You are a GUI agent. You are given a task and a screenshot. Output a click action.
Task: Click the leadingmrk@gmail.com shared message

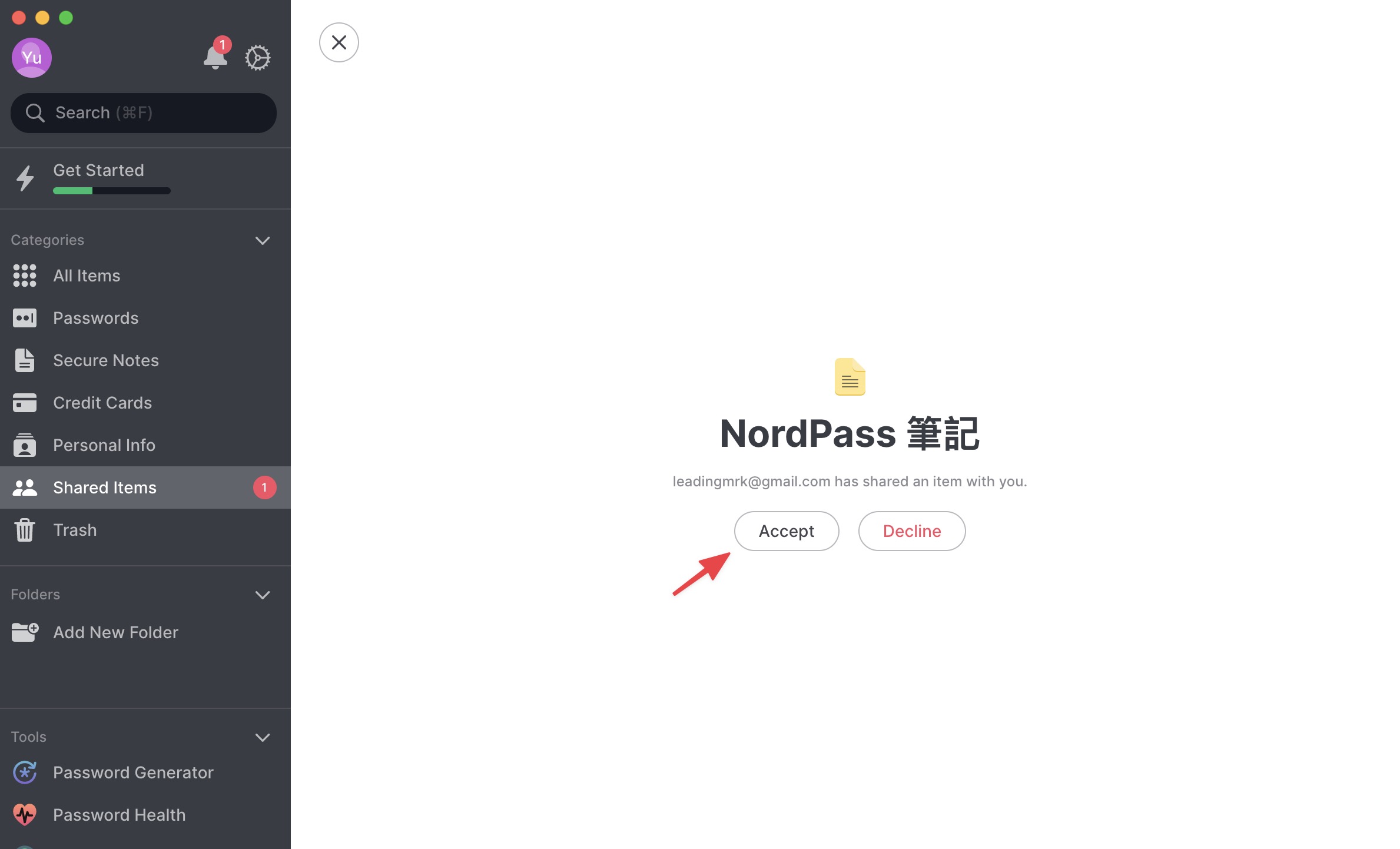coord(850,482)
